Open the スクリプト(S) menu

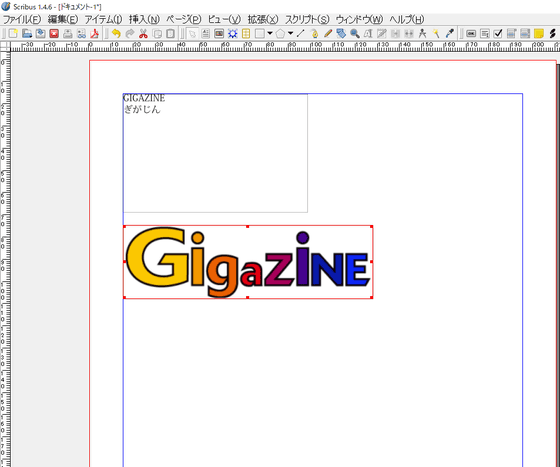coord(307,19)
